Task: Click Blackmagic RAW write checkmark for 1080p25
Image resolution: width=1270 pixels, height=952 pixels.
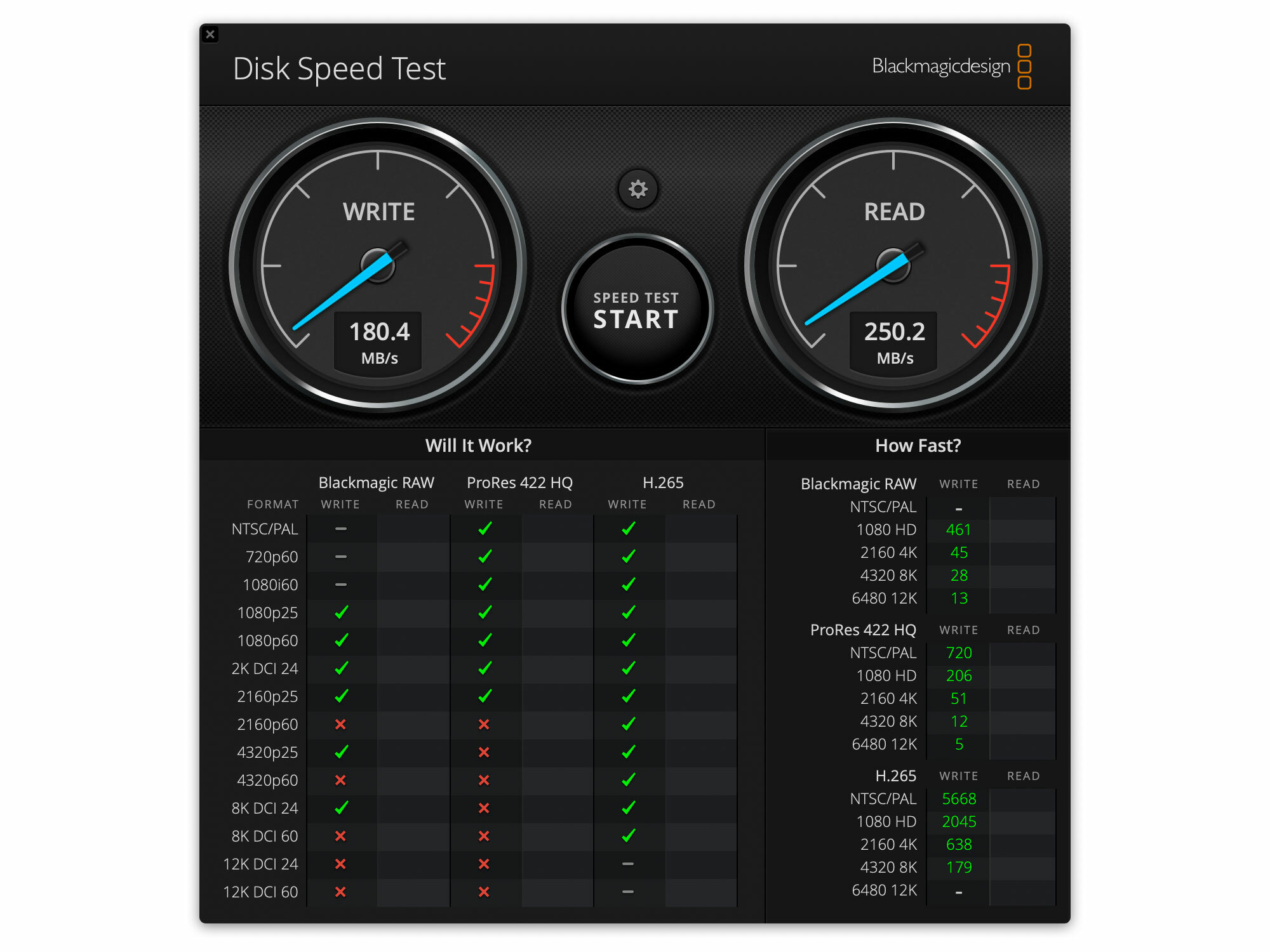Action: [341, 612]
